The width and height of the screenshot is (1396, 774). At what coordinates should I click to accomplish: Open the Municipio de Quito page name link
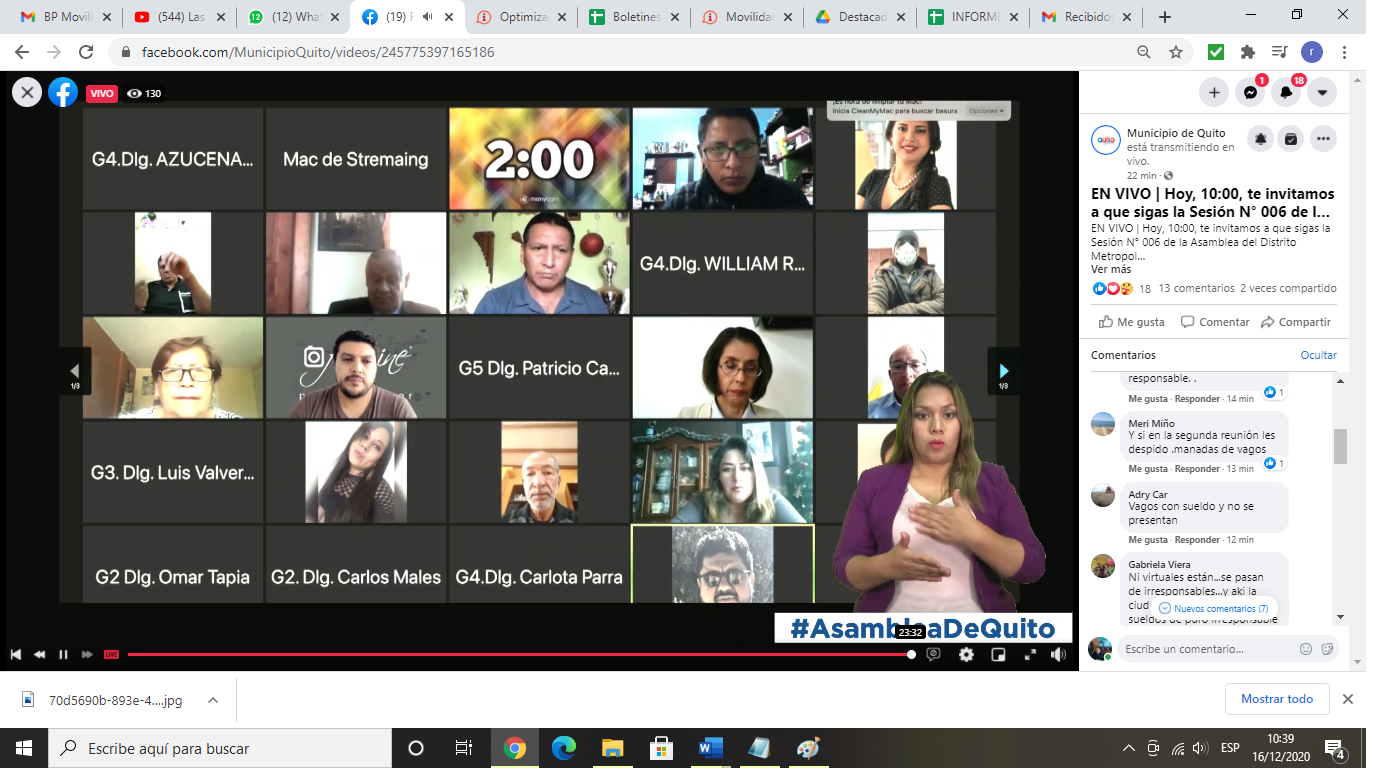[x=1176, y=133]
